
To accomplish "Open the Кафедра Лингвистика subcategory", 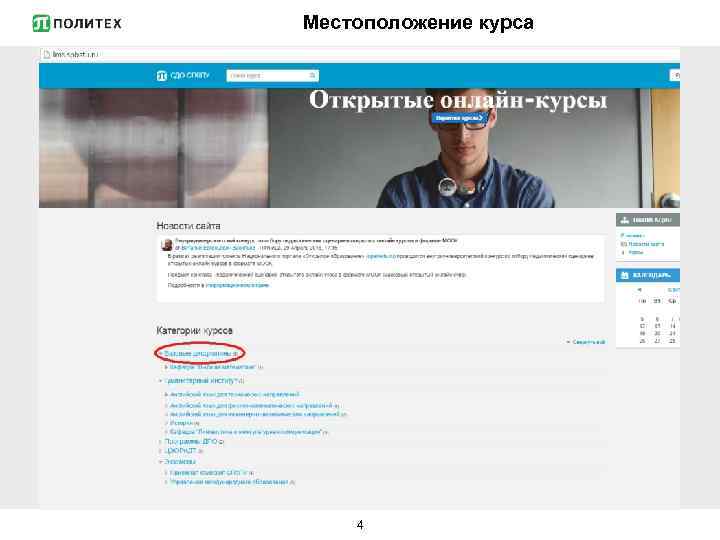I will (x=248, y=432).
